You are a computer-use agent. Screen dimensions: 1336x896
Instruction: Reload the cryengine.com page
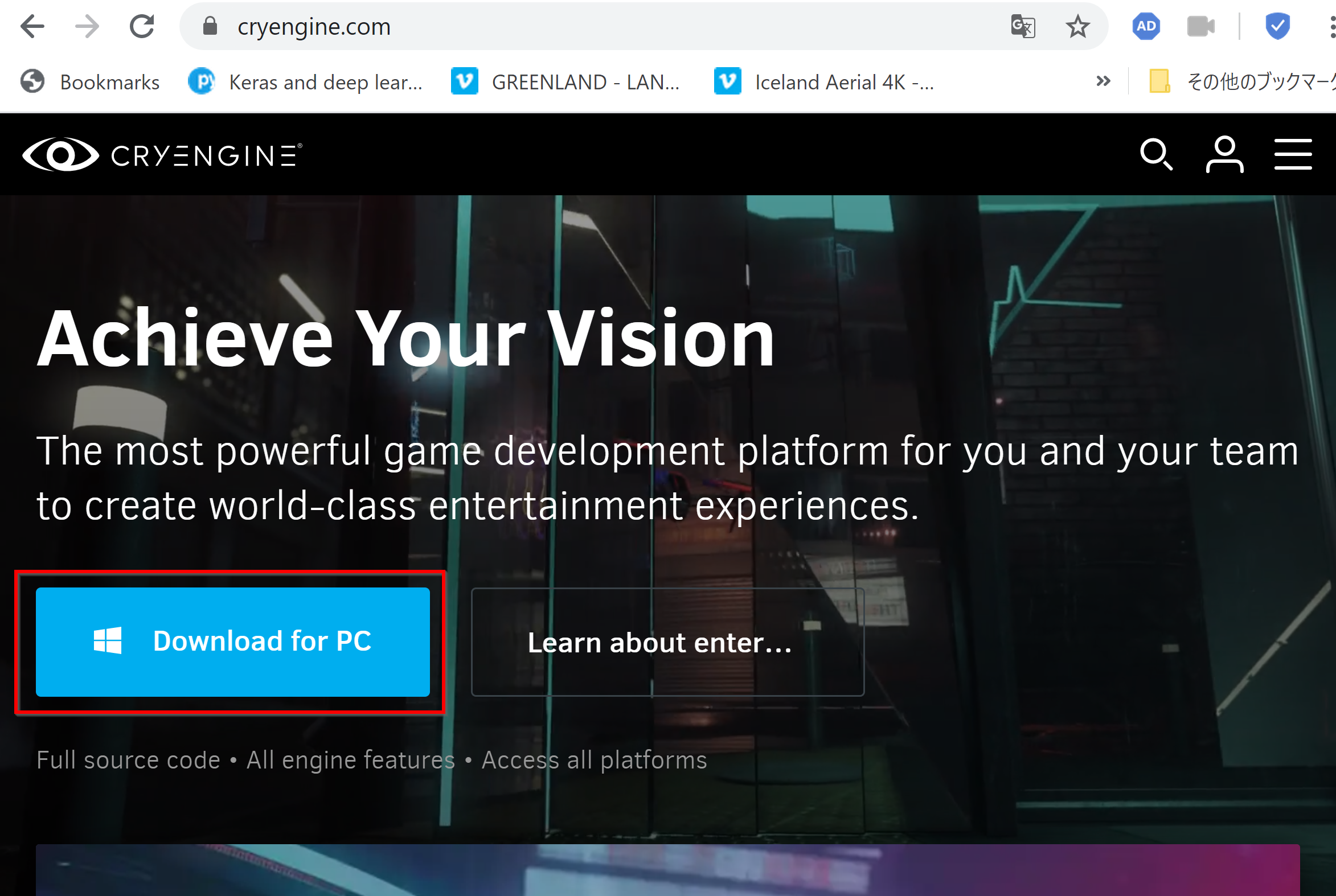[x=142, y=26]
